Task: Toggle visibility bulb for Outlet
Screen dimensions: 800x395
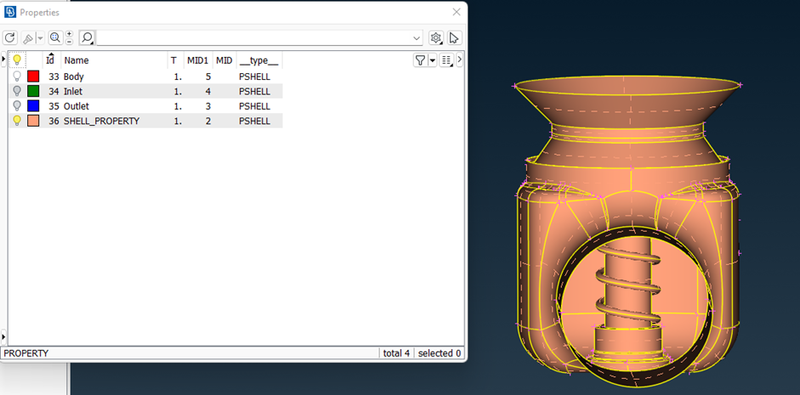Action: tap(17, 106)
